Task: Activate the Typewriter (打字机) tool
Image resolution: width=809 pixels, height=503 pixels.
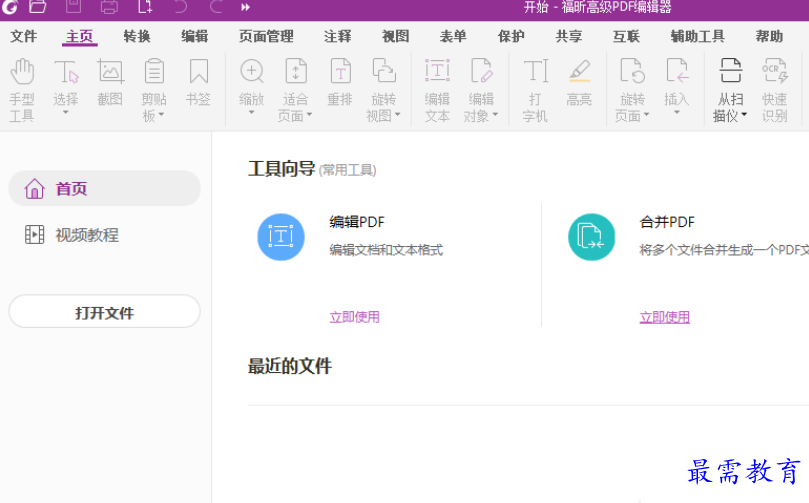Action: pos(535,90)
